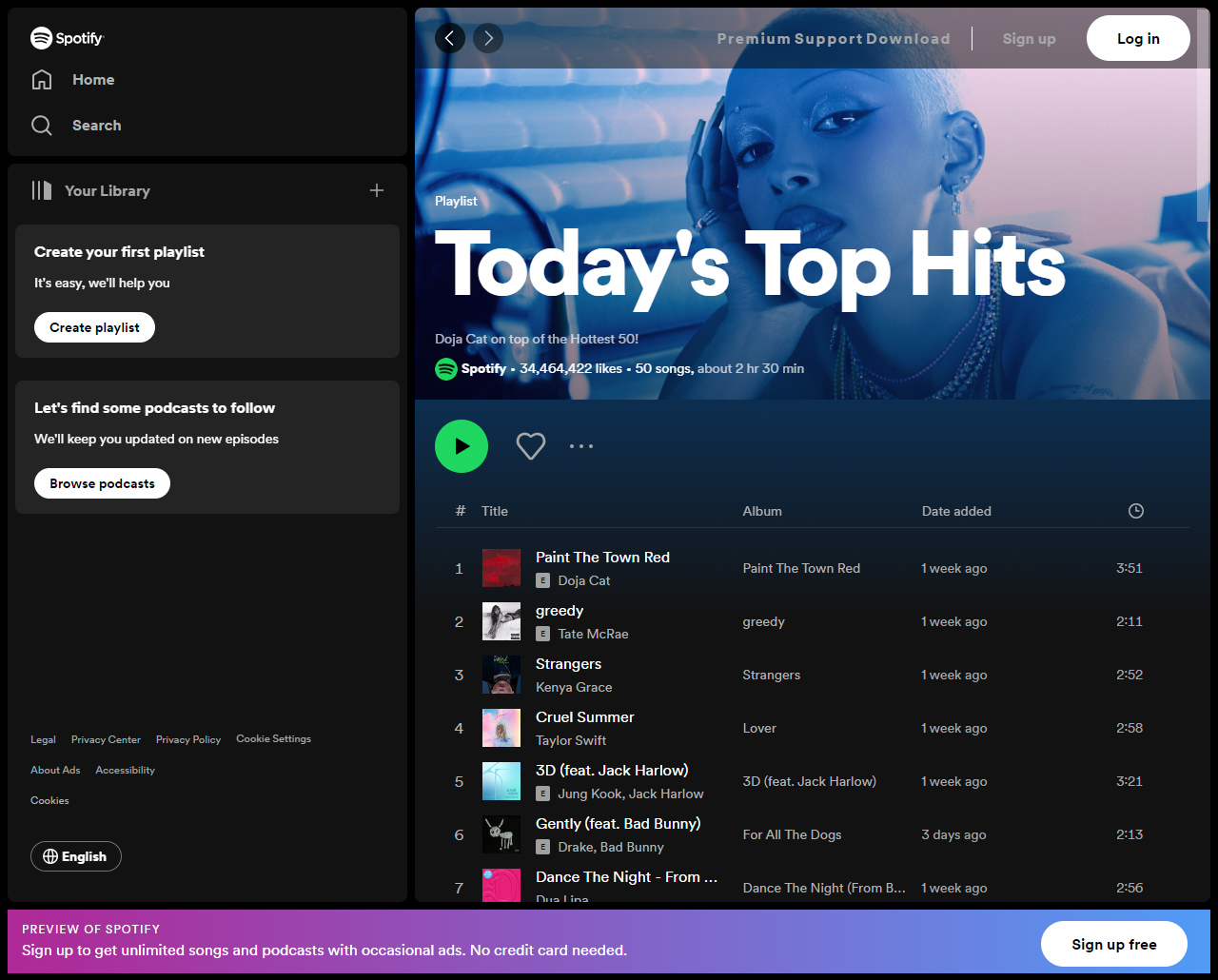Open the About Ads footer link

(x=55, y=770)
